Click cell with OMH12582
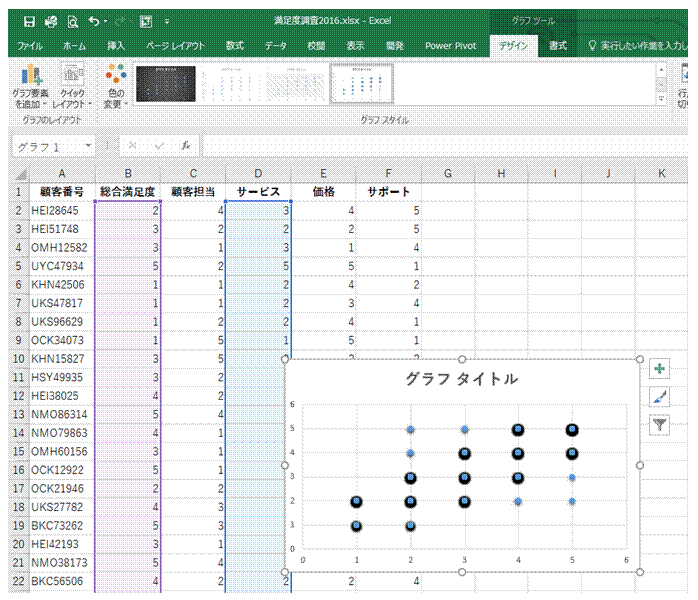 (x=62, y=247)
